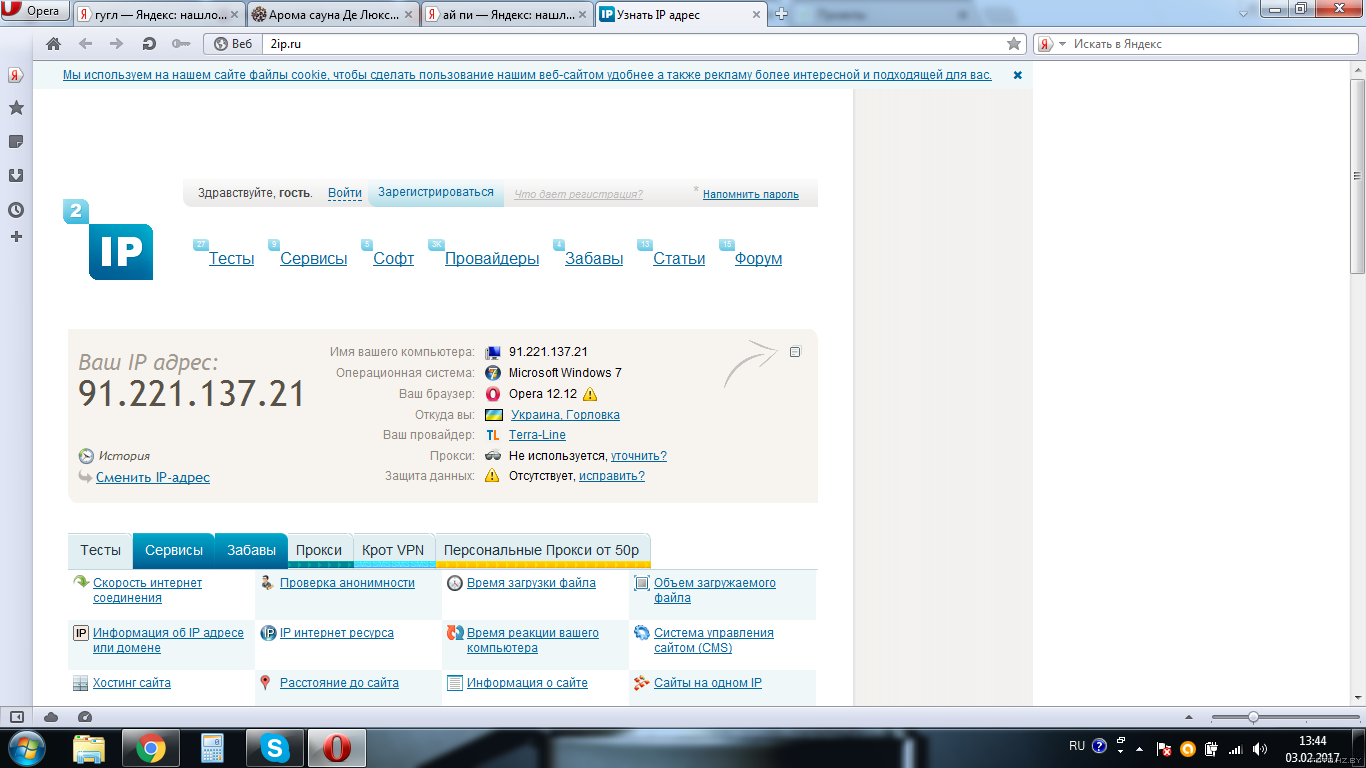Navigate back to the previous page
Screen dimensions: 1366x768
coord(85,44)
